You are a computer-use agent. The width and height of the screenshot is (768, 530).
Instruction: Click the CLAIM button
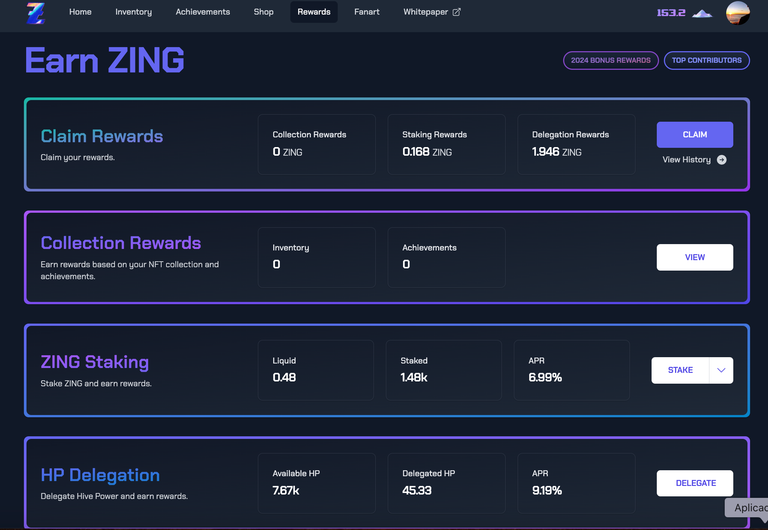(695, 135)
